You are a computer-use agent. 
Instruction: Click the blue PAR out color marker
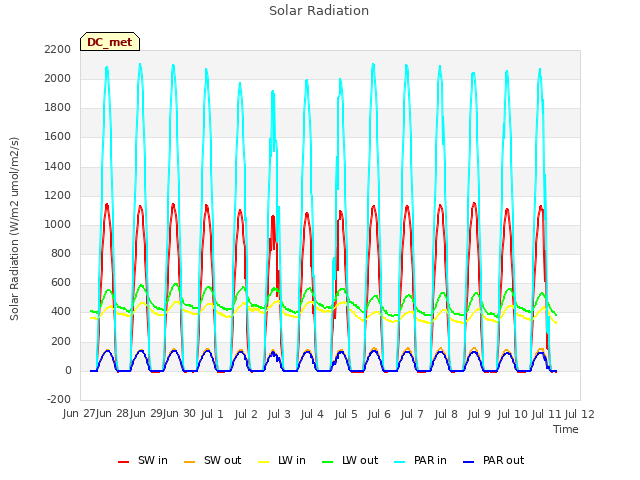tap(469, 462)
